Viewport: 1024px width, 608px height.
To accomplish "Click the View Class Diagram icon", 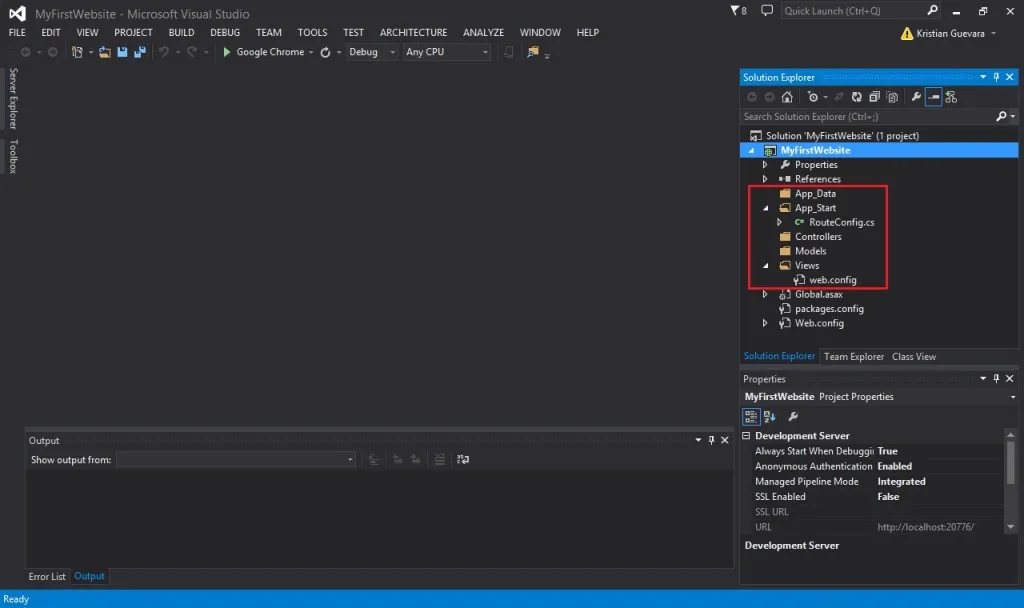I will click(x=951, y=97).
